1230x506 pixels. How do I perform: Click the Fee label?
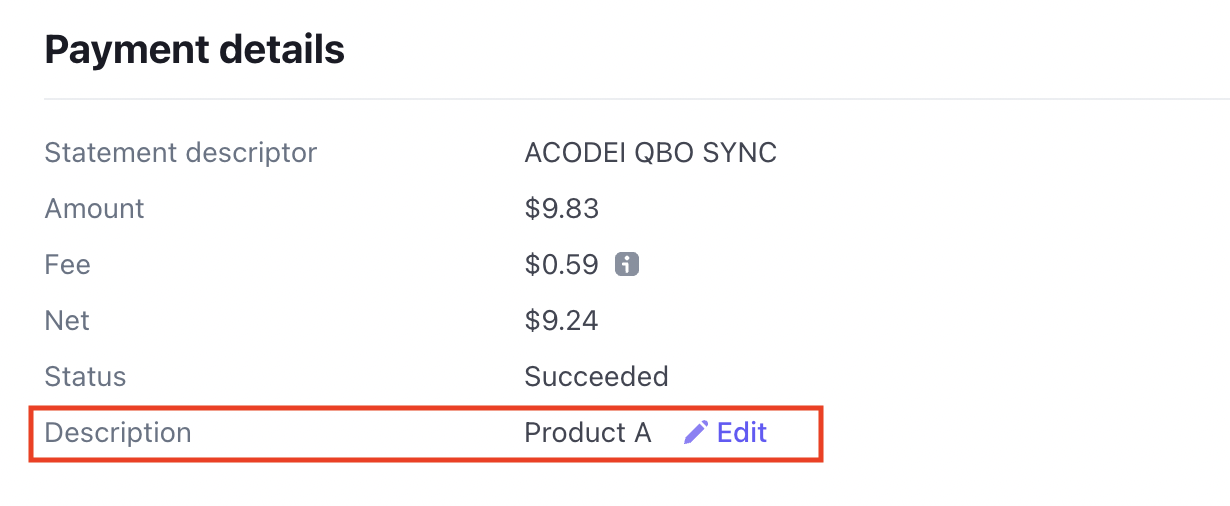click(68, 265)
